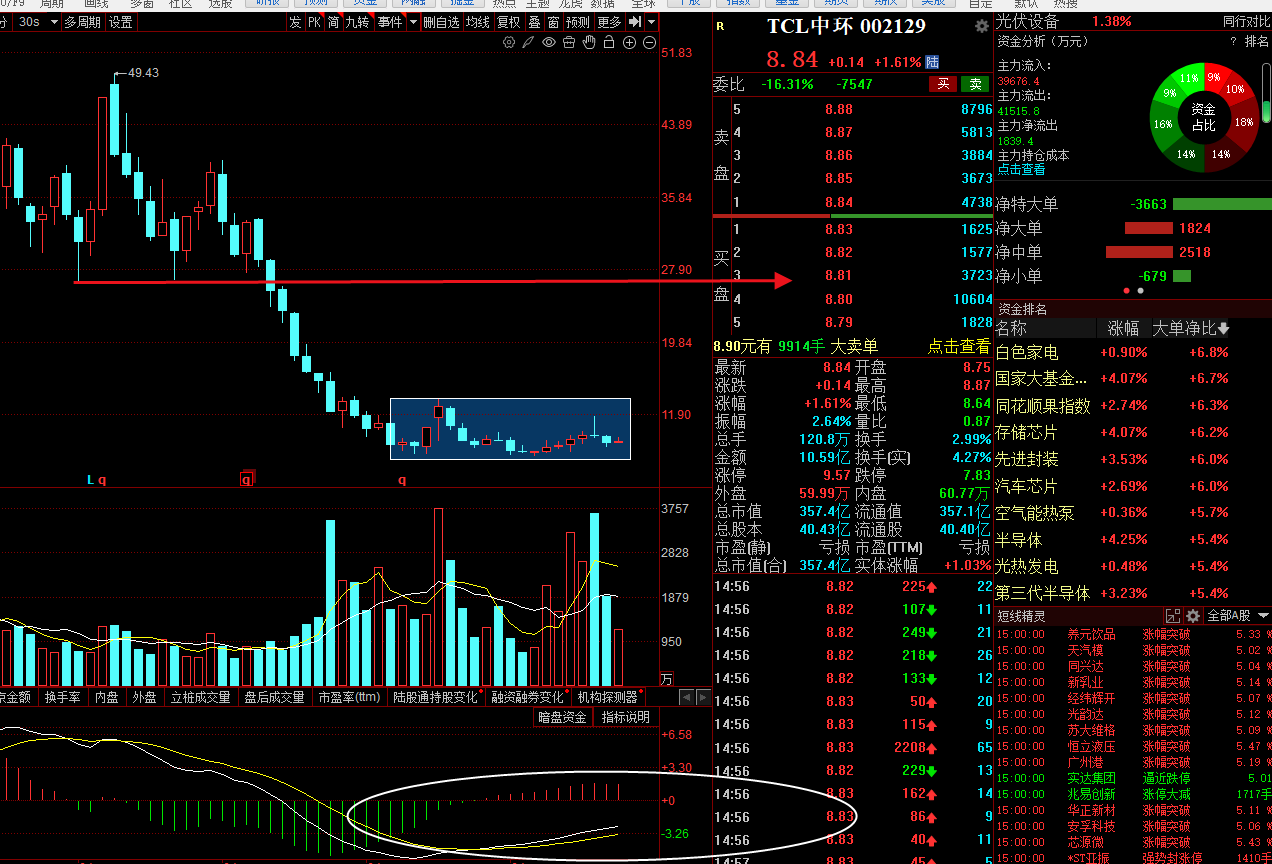
Task: Select the hand pan tool icon
Action: coord(589,42)
